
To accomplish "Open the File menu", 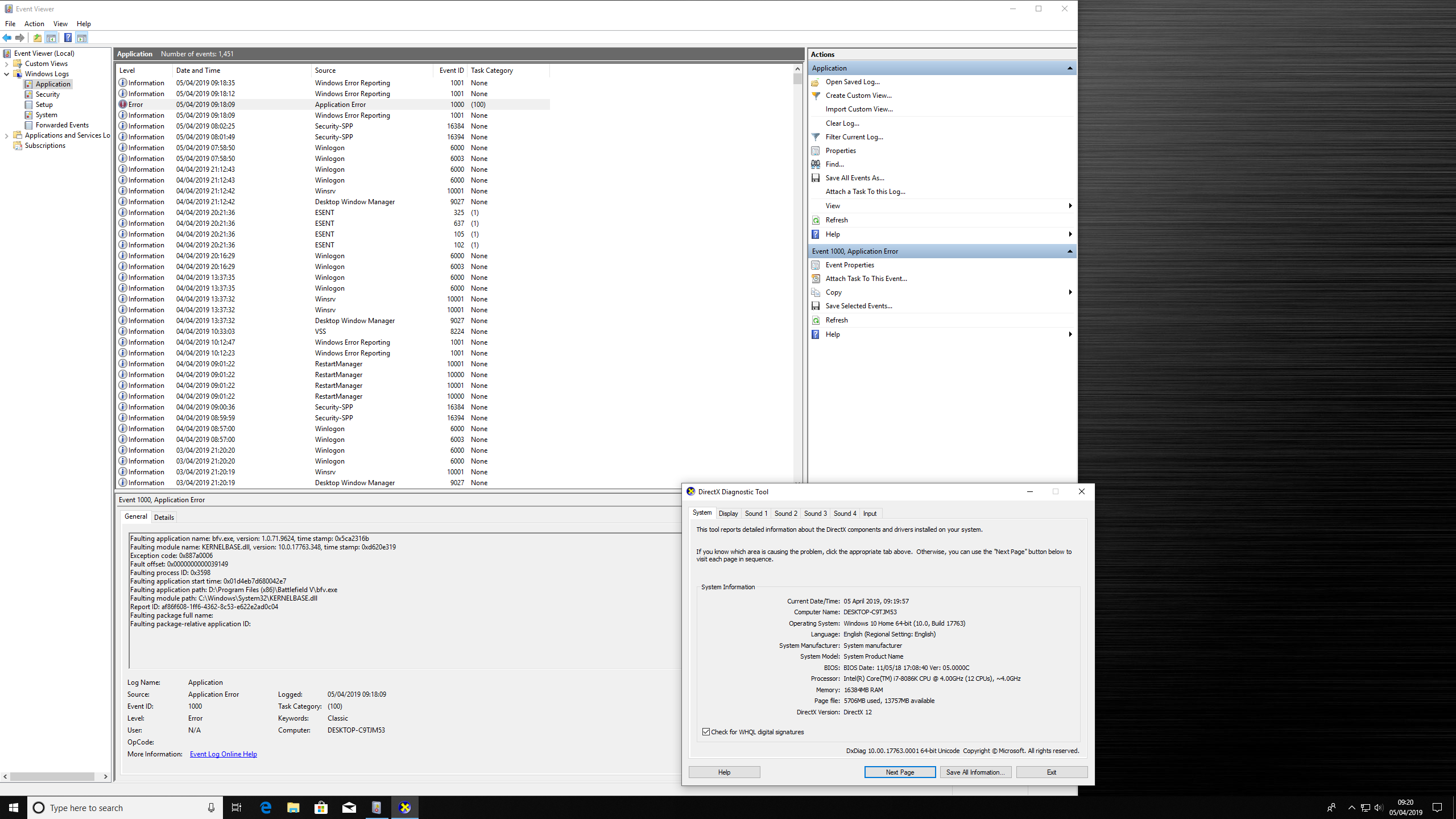I will click(x=10, y=24).
